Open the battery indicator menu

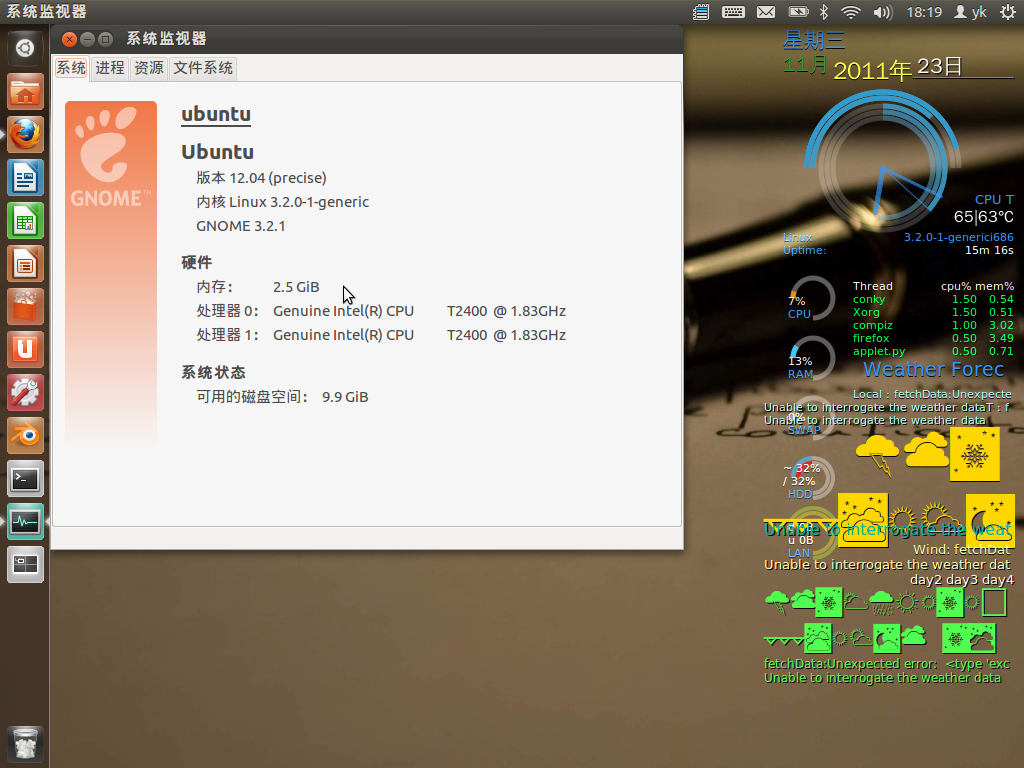(799, 12)
